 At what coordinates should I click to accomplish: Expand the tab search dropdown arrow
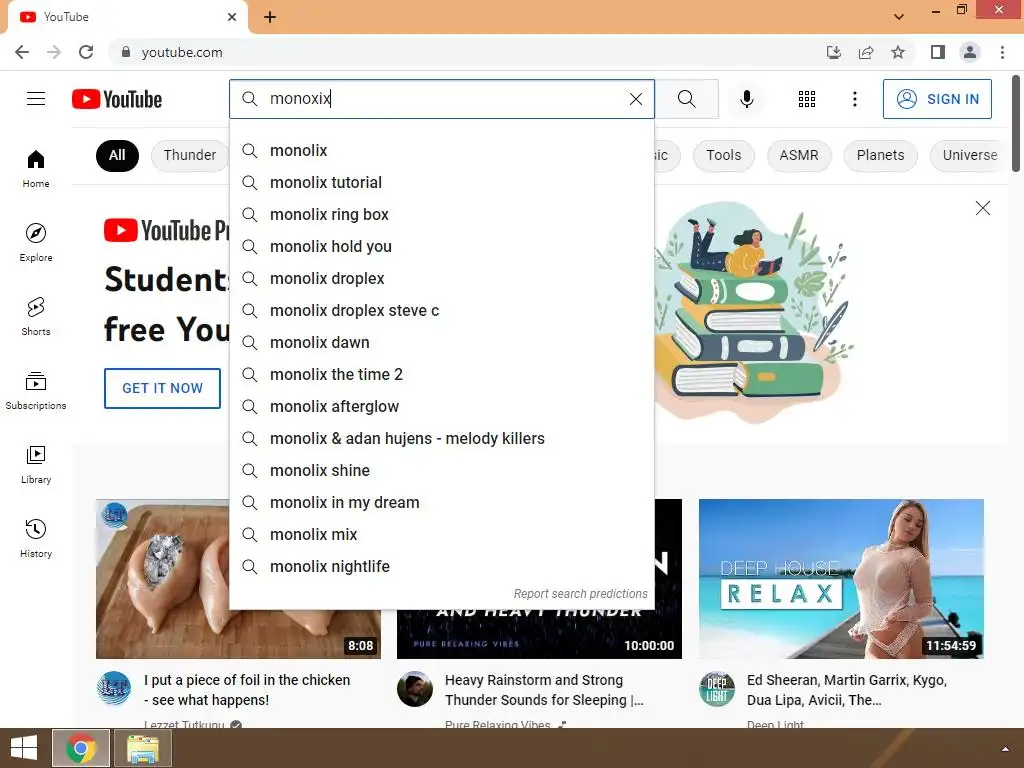tap(899, 17)
